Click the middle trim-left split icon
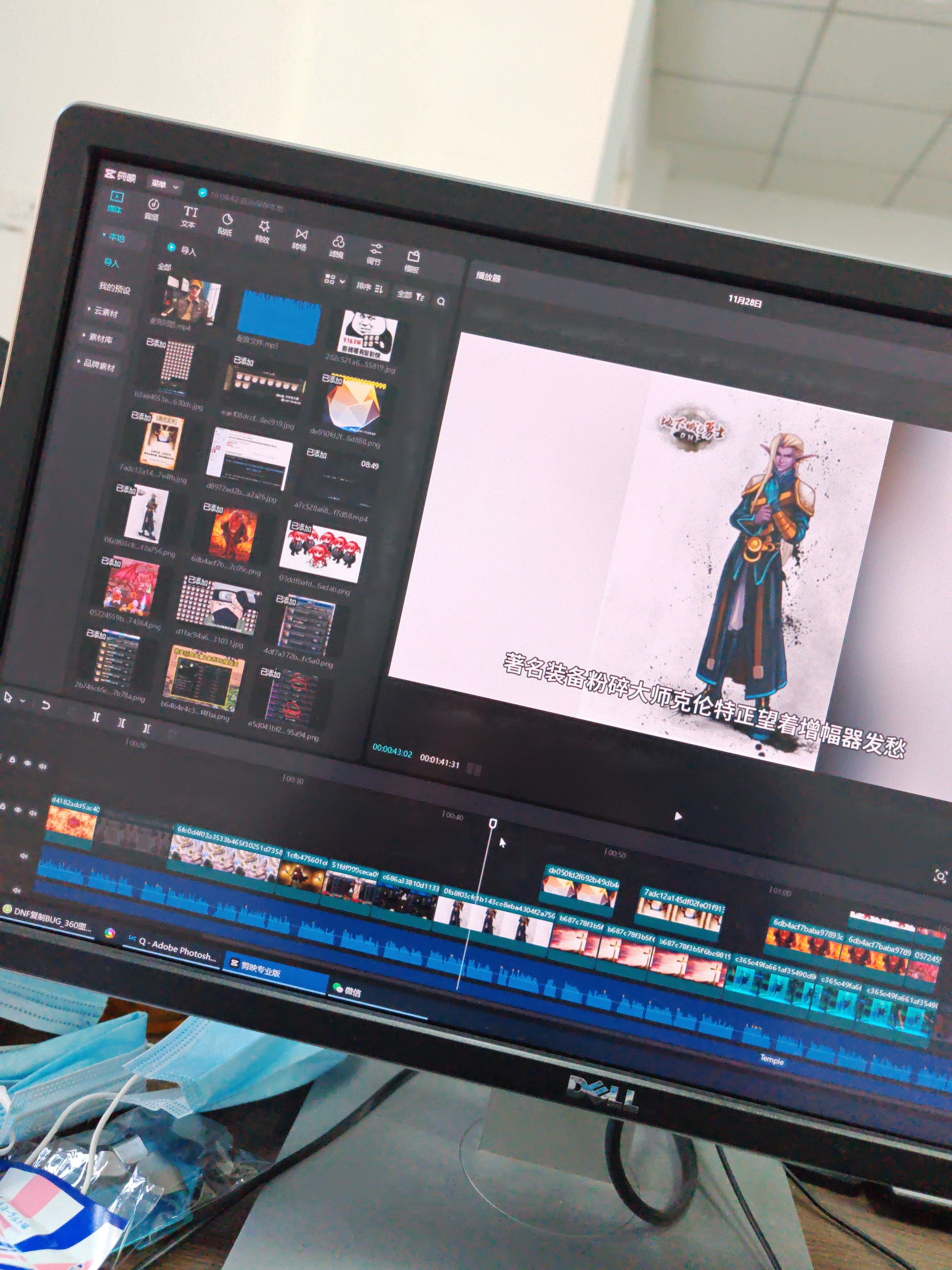Screen dimensions: 952x1270 (121, 722)
